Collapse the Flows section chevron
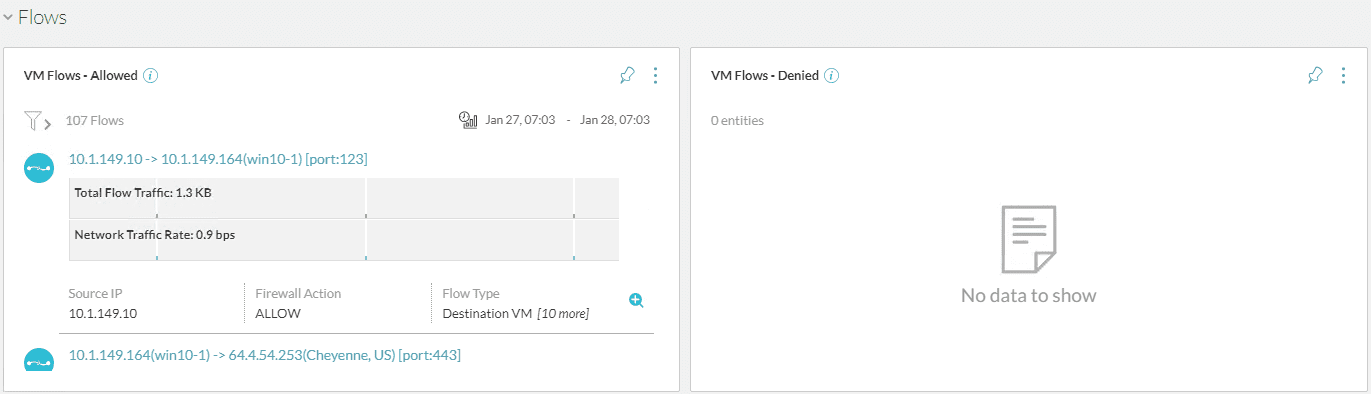The width and height of the screenshot is (1371, 394). (x=8, y=17)
